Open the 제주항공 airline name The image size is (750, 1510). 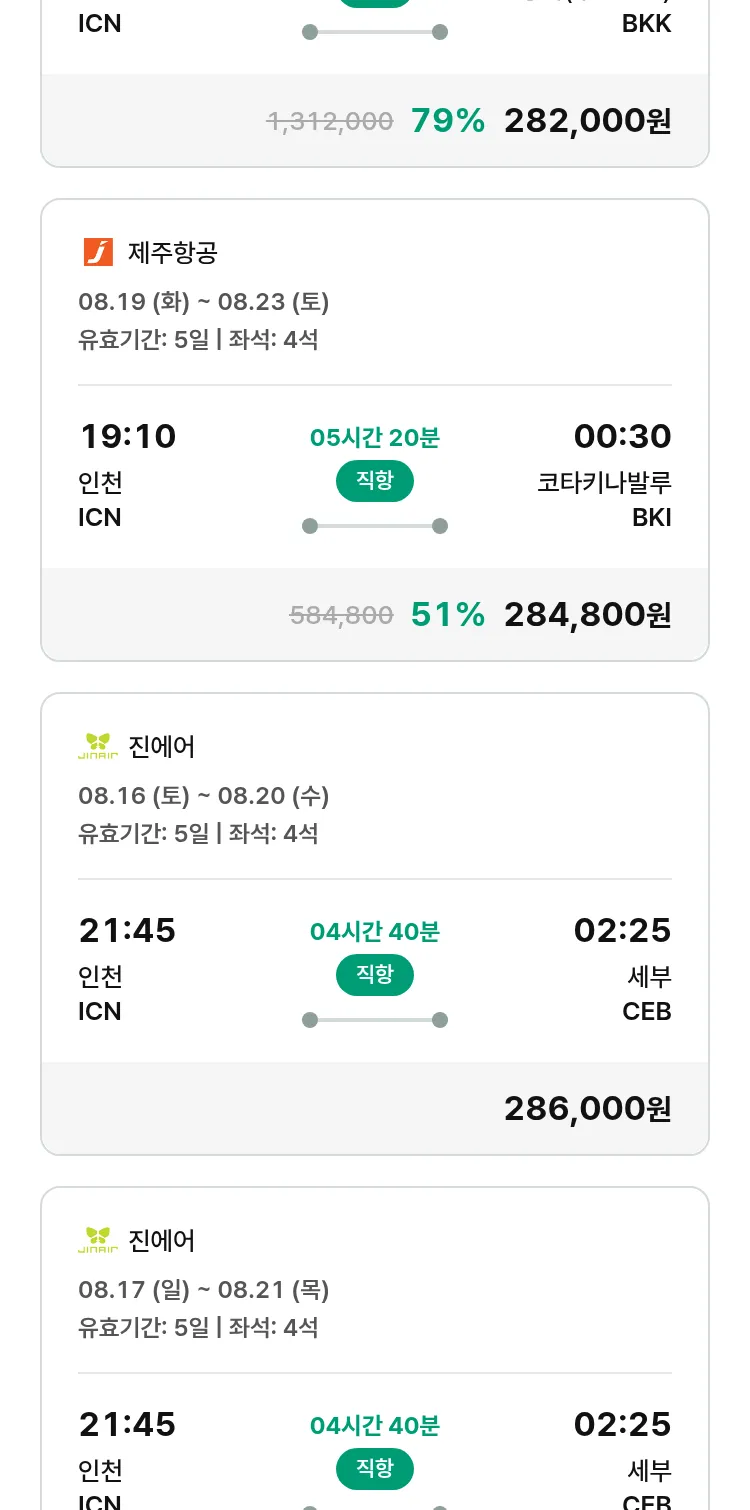point(172,252)
